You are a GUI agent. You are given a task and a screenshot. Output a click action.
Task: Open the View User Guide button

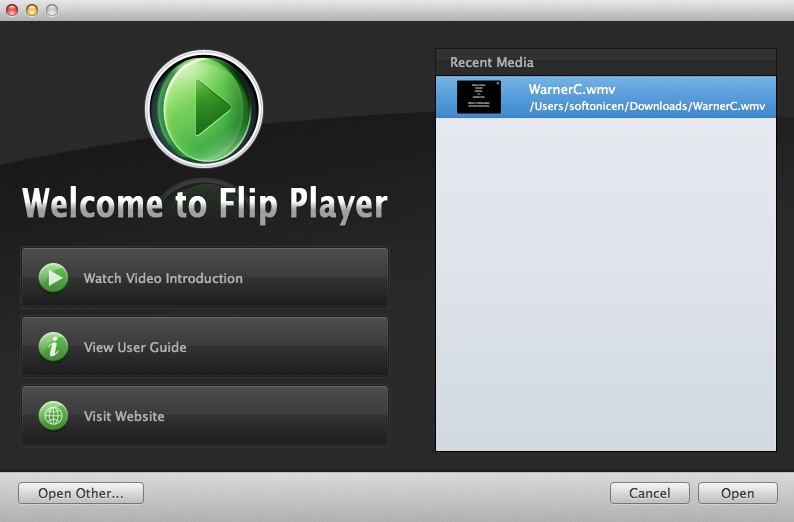pyautogui.click(x=205, y=347)
